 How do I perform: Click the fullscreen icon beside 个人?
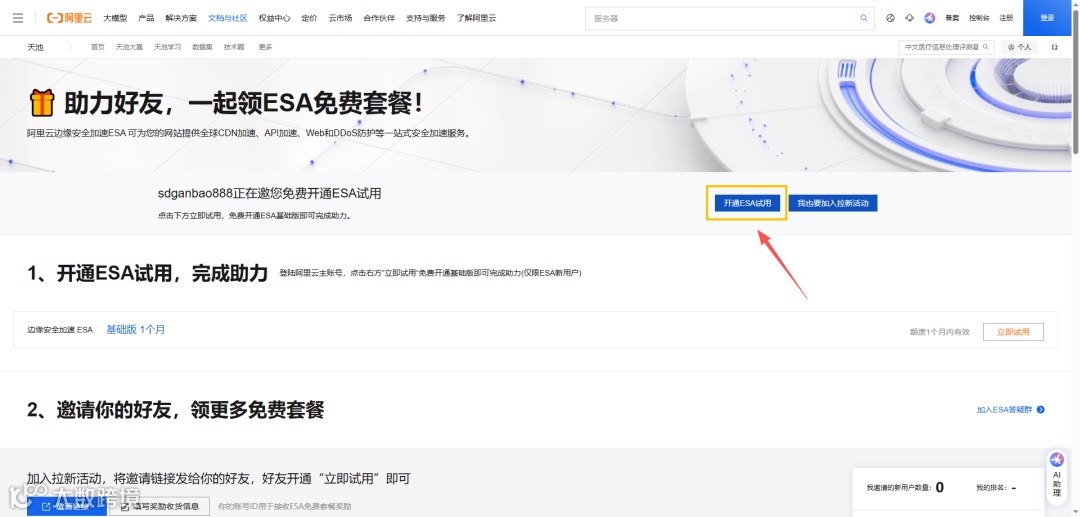(x=1055, y=47)
